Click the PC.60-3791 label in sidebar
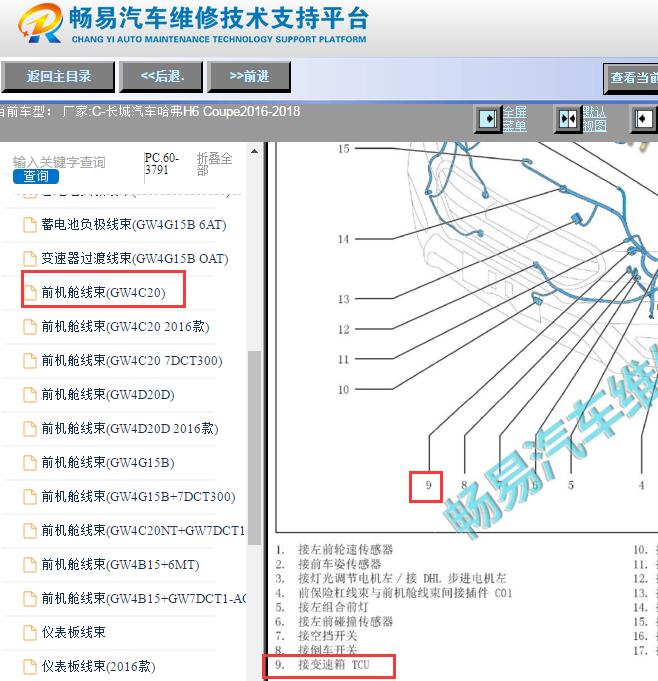658x681 pixels. (162, 163)
